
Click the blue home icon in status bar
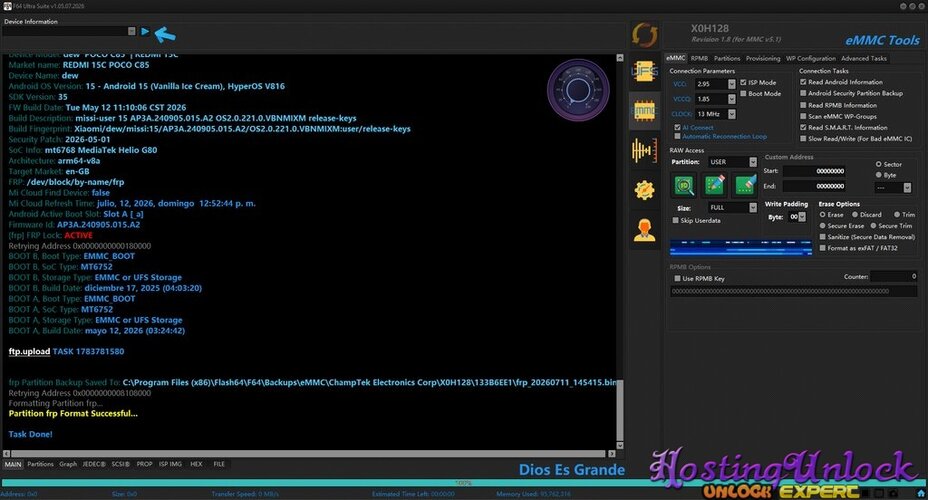coord(920,493)
